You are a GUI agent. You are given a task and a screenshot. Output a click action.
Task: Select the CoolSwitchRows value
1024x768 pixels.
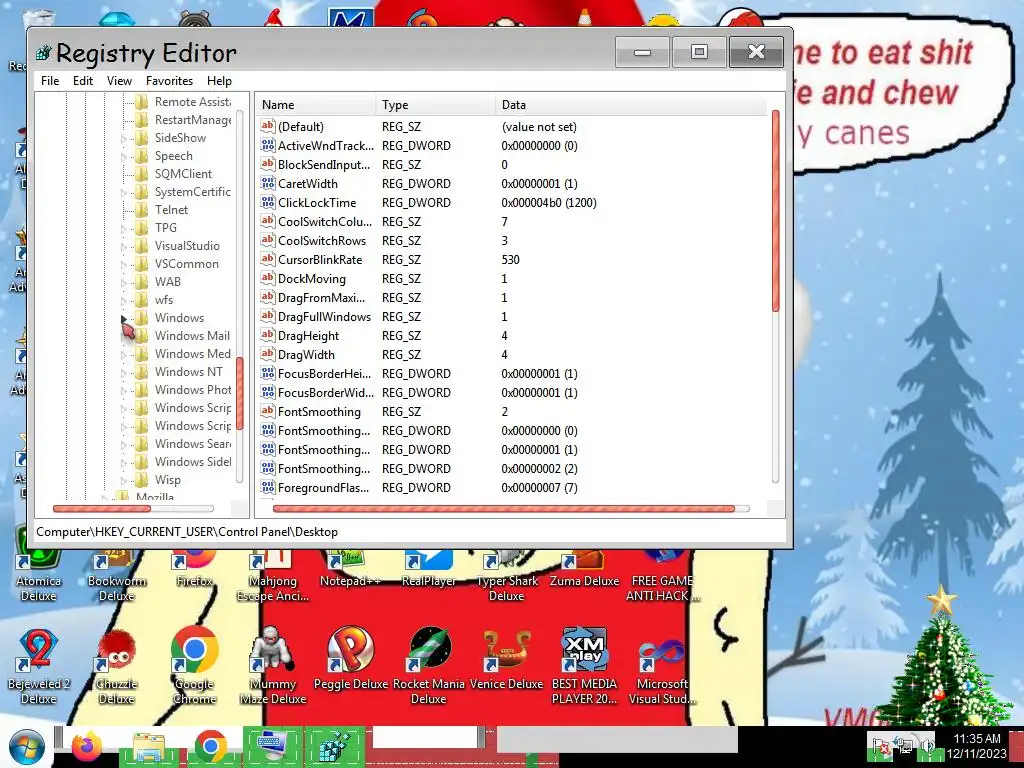click(x=322, y=240)
